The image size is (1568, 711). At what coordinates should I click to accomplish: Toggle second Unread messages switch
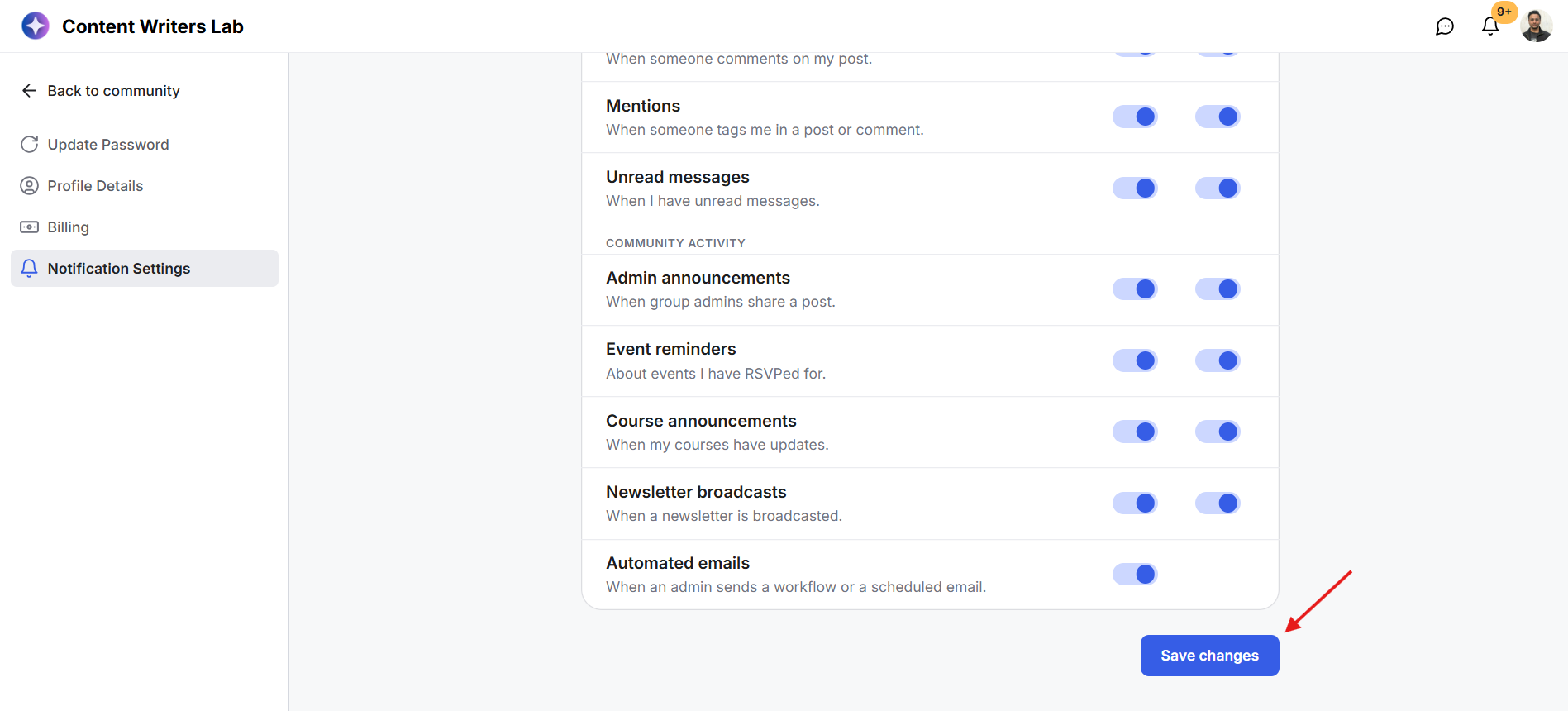pyautogui.click(x=1218, y=188)
